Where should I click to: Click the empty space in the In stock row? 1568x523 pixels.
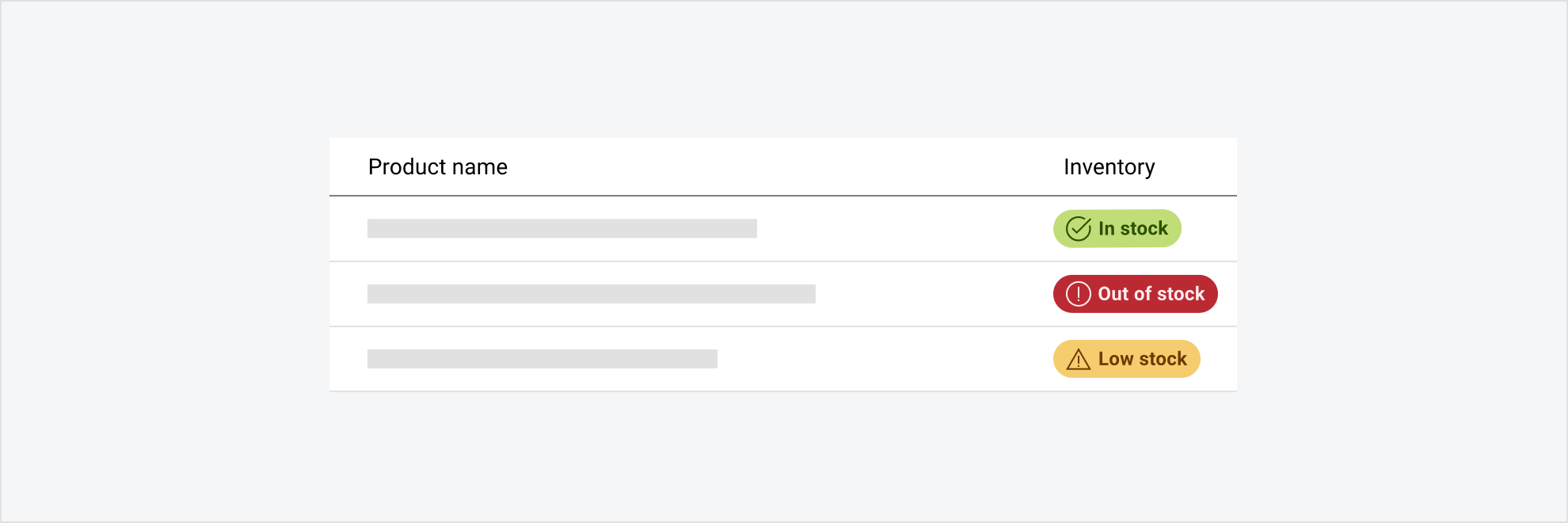click(x=903, y=229)
